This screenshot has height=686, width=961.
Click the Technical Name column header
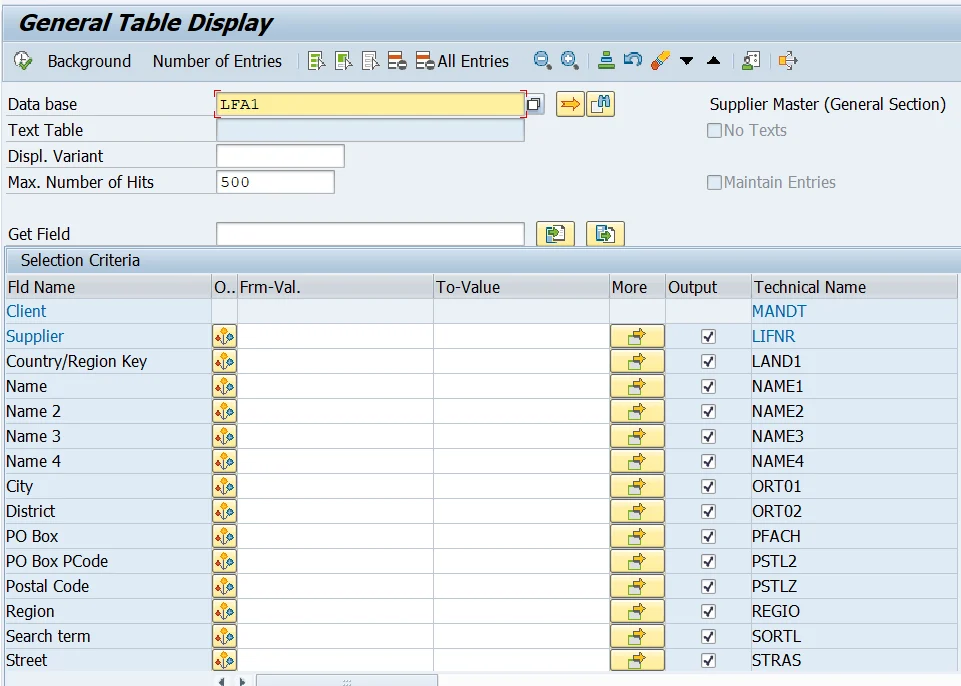854,287
